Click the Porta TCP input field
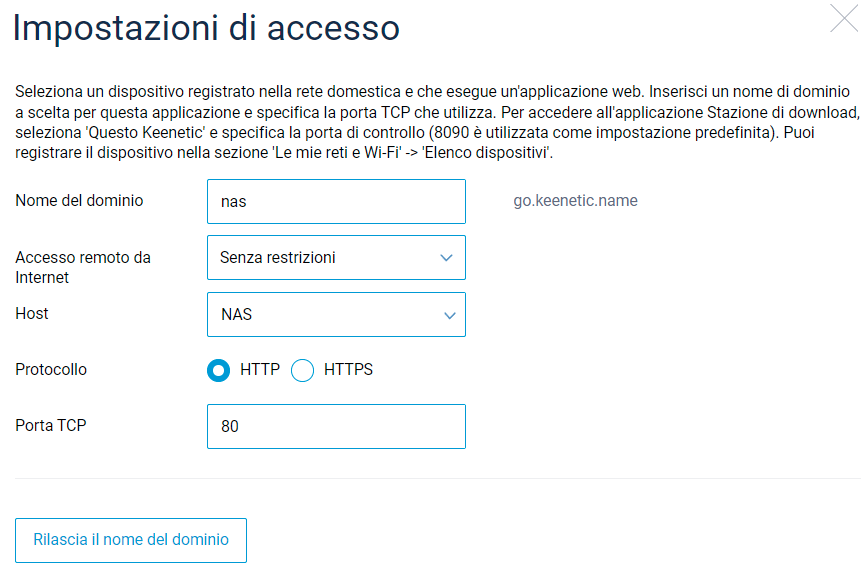Screen dimensions: 862x582 pyautogui.click(x=336, y=426)
